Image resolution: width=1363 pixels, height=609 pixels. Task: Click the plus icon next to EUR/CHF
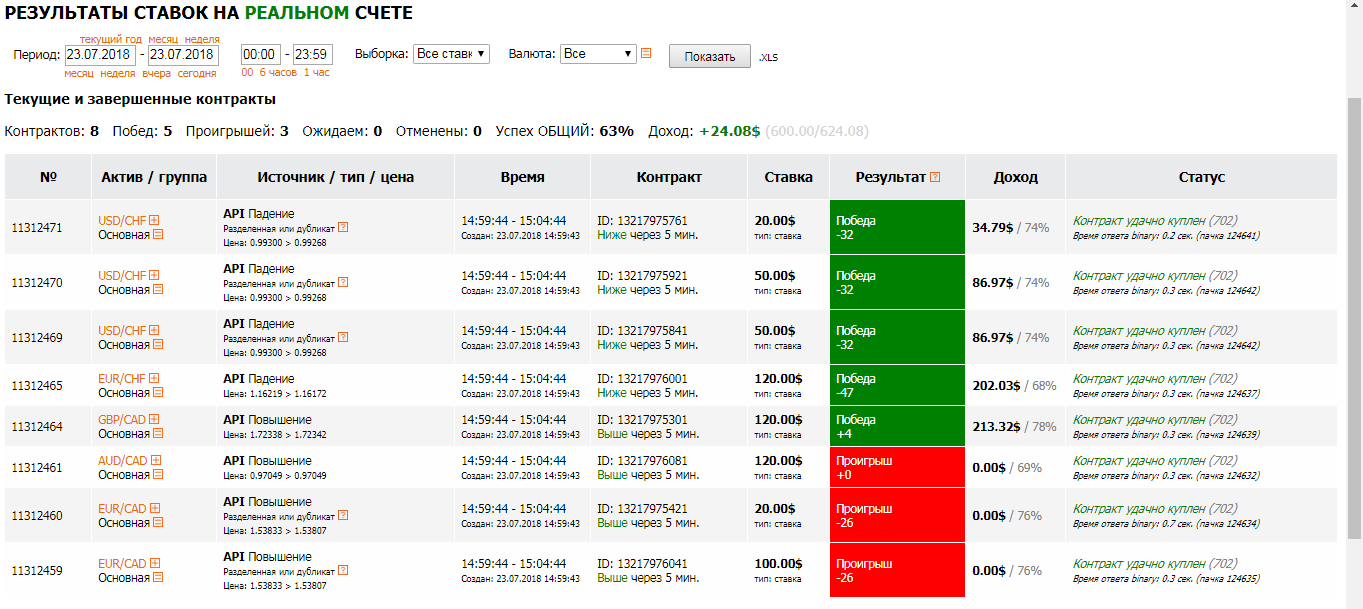coord(155,379)
